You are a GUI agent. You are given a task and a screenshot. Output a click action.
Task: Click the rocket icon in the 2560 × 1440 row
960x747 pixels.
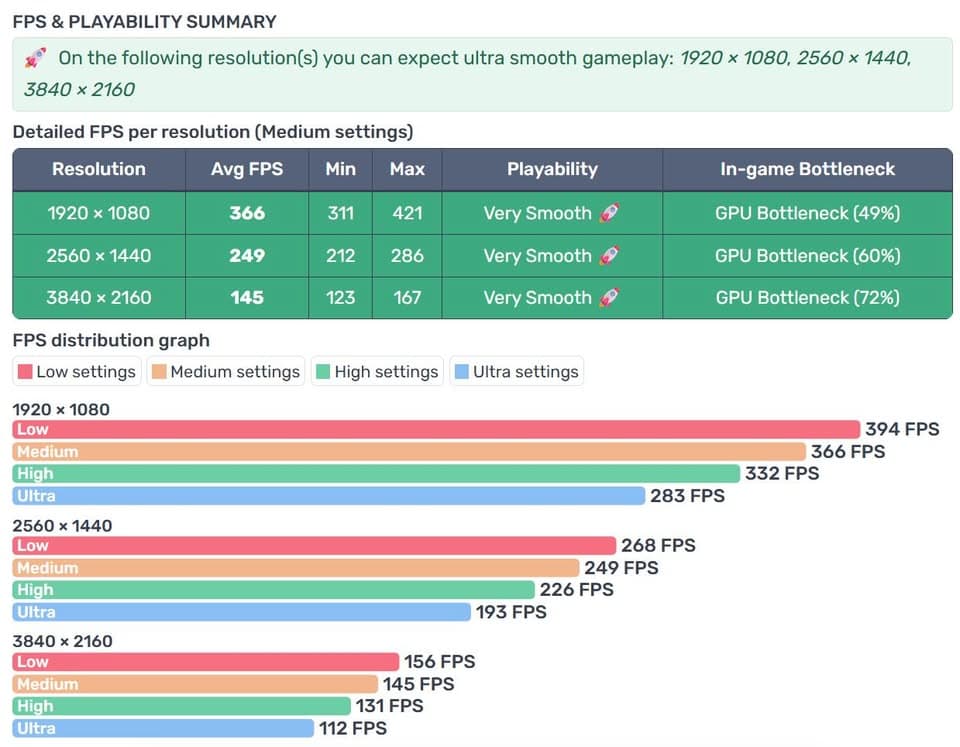click(x=609, y=255)
